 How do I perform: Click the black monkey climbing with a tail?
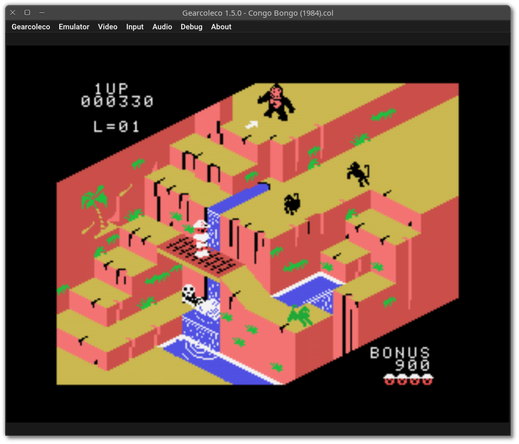point(358,174)
